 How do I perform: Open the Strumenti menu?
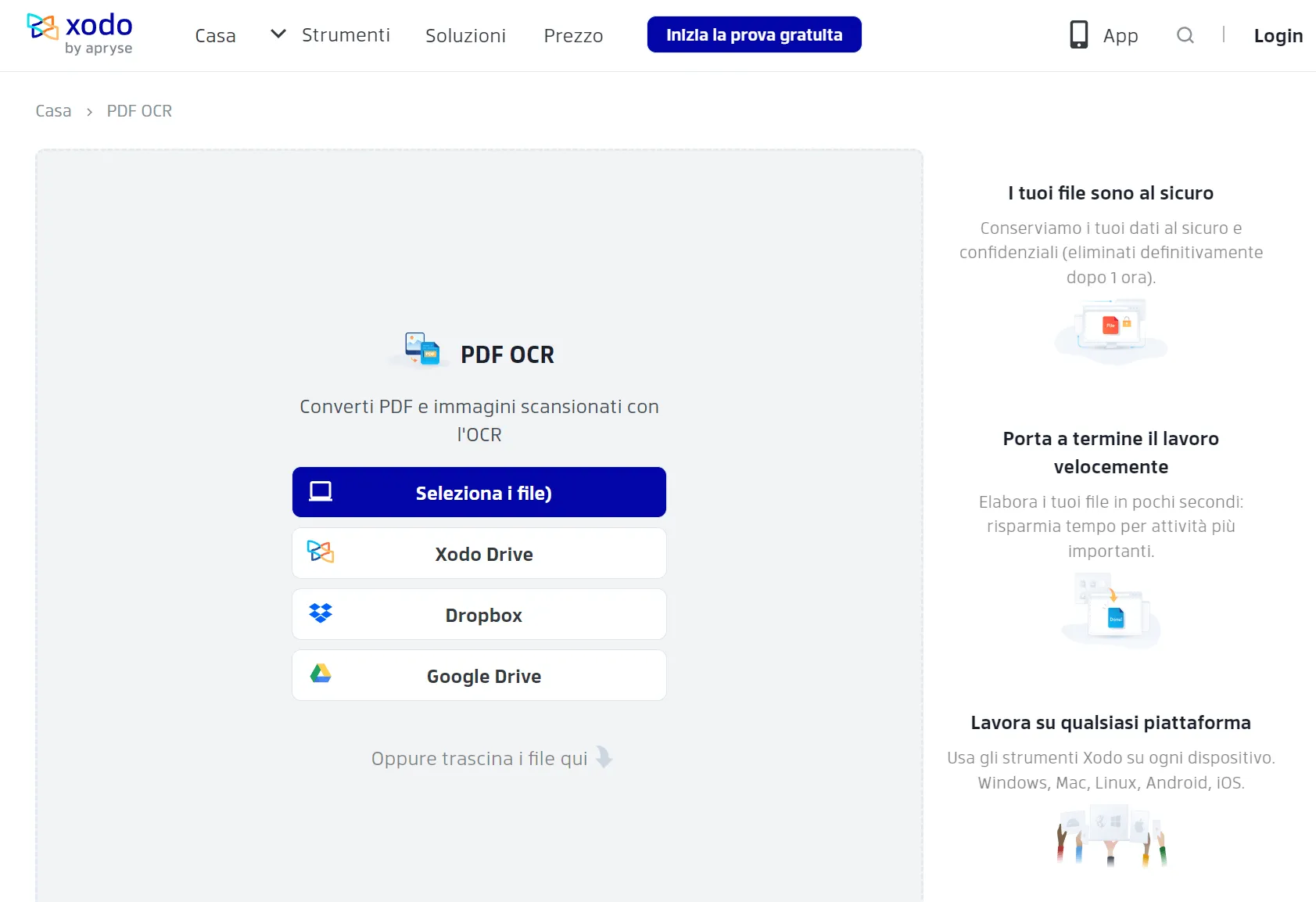pos(346,35)
